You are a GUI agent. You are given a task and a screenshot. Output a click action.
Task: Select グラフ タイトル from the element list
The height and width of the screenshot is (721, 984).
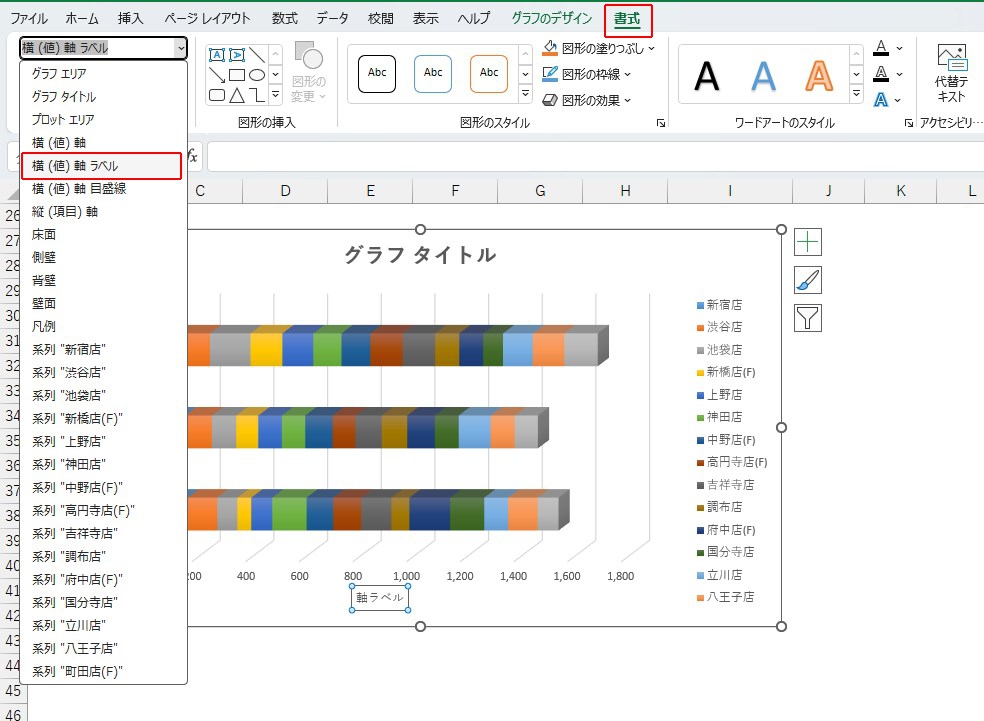point(64,97)
